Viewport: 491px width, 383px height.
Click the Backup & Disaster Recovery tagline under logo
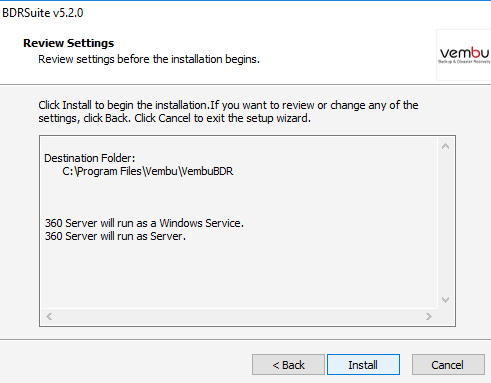[464, 62]
